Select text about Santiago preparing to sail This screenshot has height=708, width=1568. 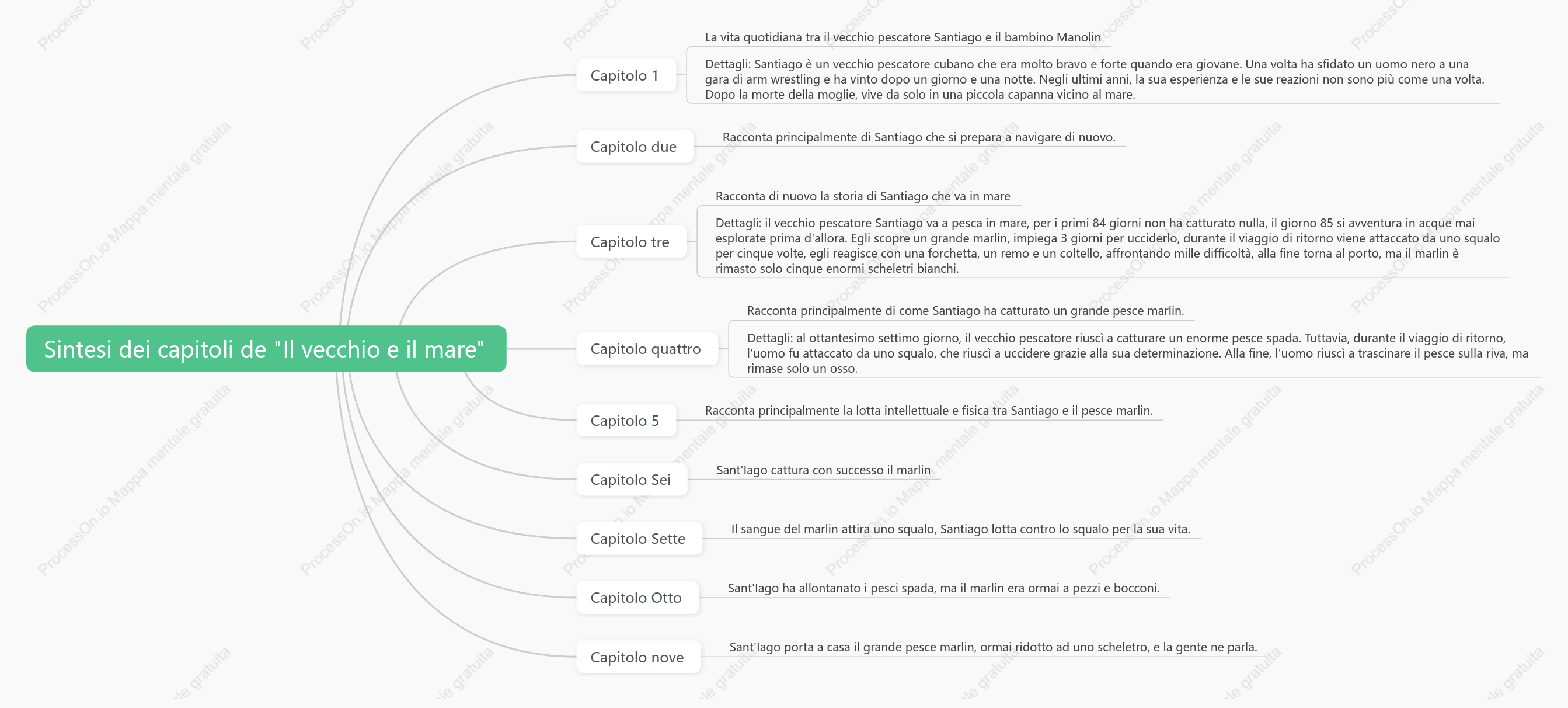[x=918, y=137]
